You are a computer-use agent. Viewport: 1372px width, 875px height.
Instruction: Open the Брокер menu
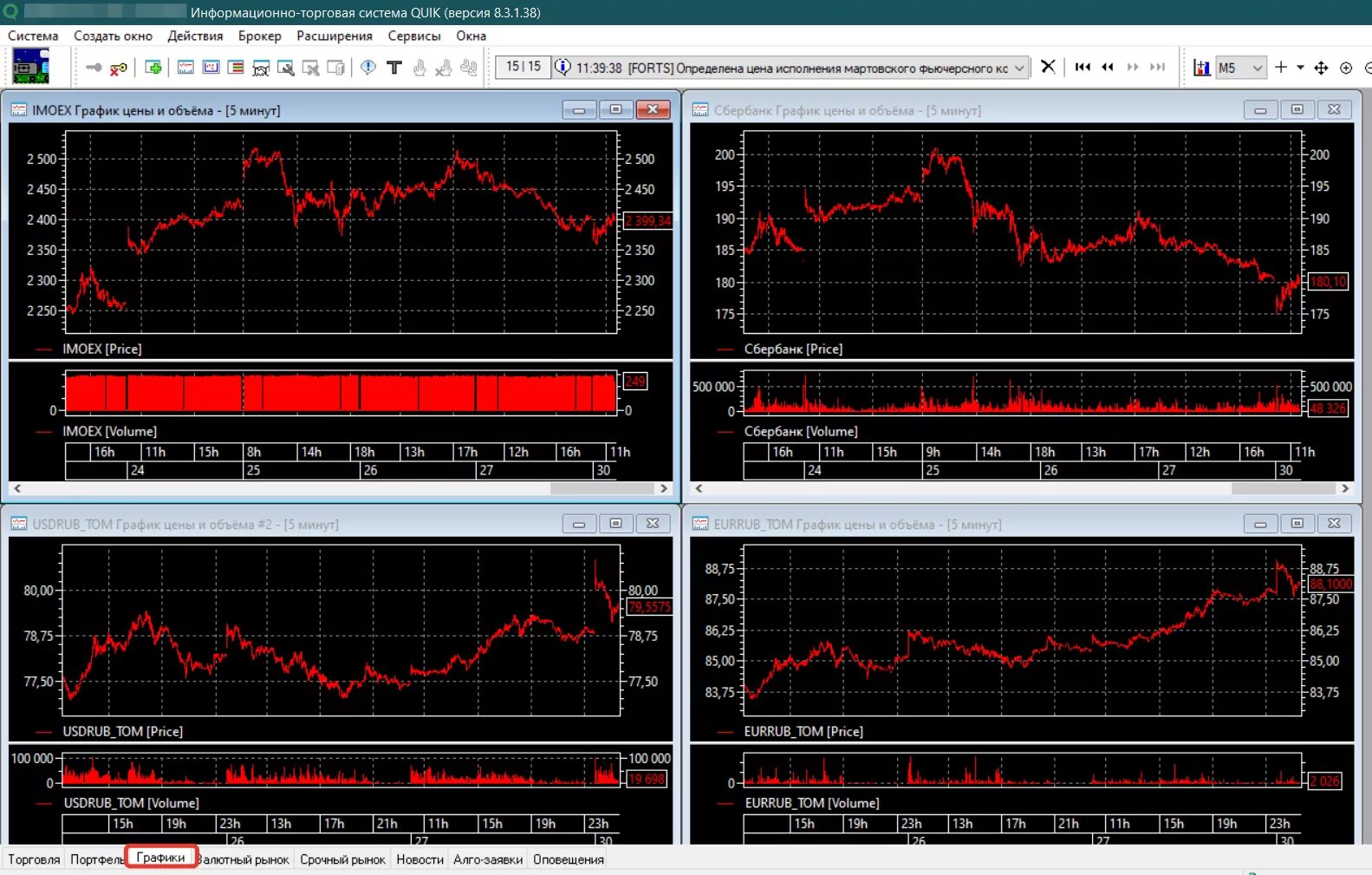260,36
